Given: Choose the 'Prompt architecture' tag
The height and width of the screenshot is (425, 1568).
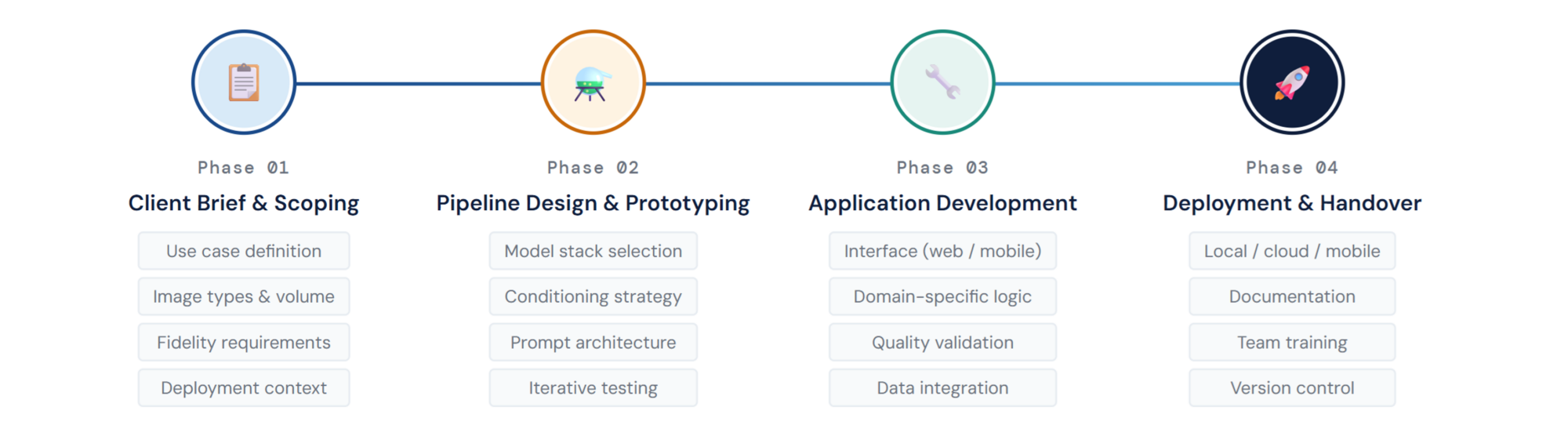Looking at the screenshot, I should pos(593,343).
